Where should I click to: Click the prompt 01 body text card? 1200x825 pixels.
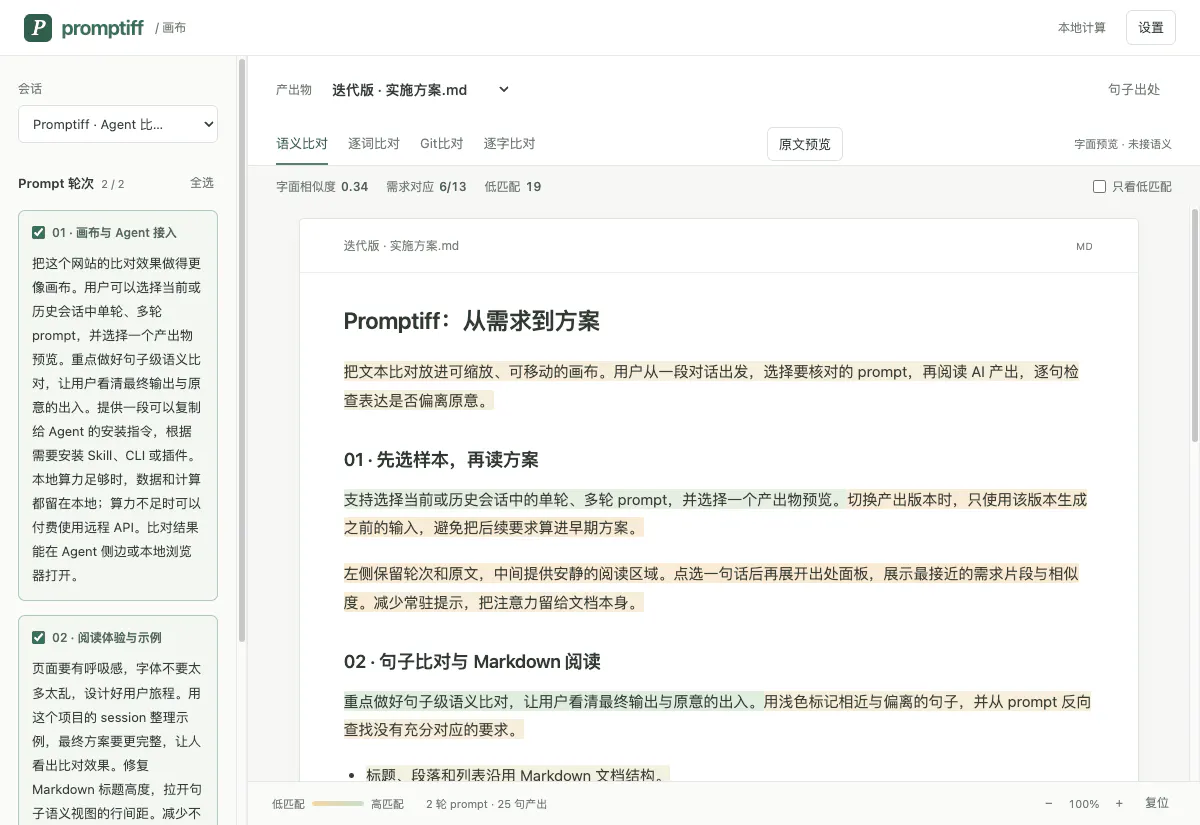coord(118,420)
